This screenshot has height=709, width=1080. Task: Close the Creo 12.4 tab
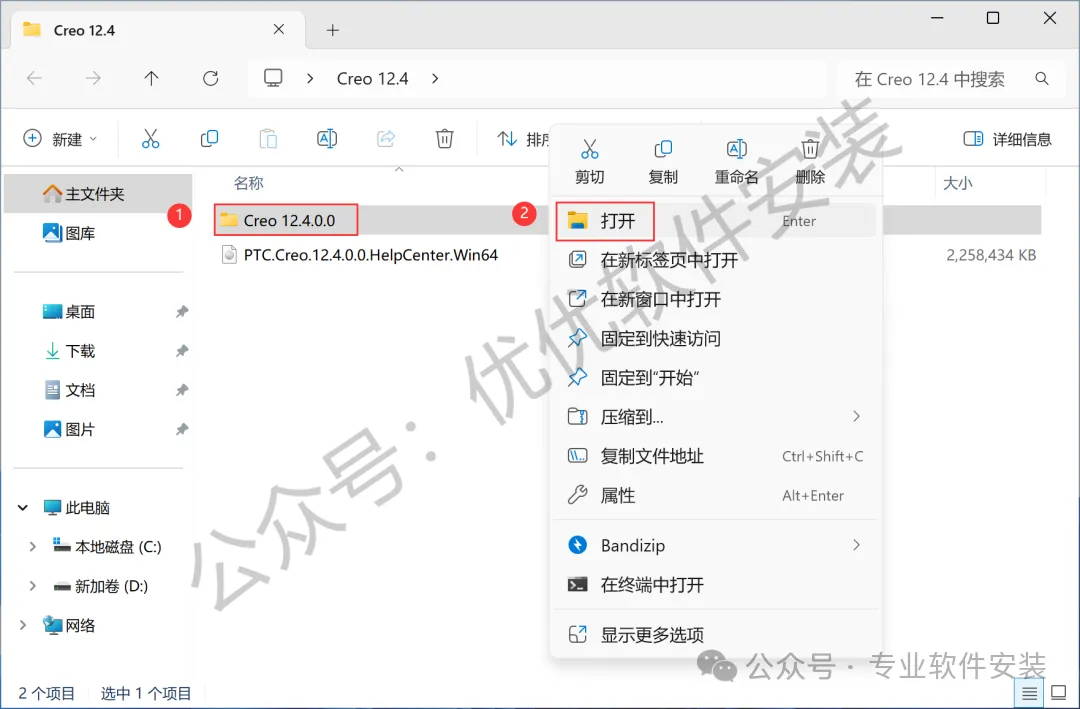point(279,30)
